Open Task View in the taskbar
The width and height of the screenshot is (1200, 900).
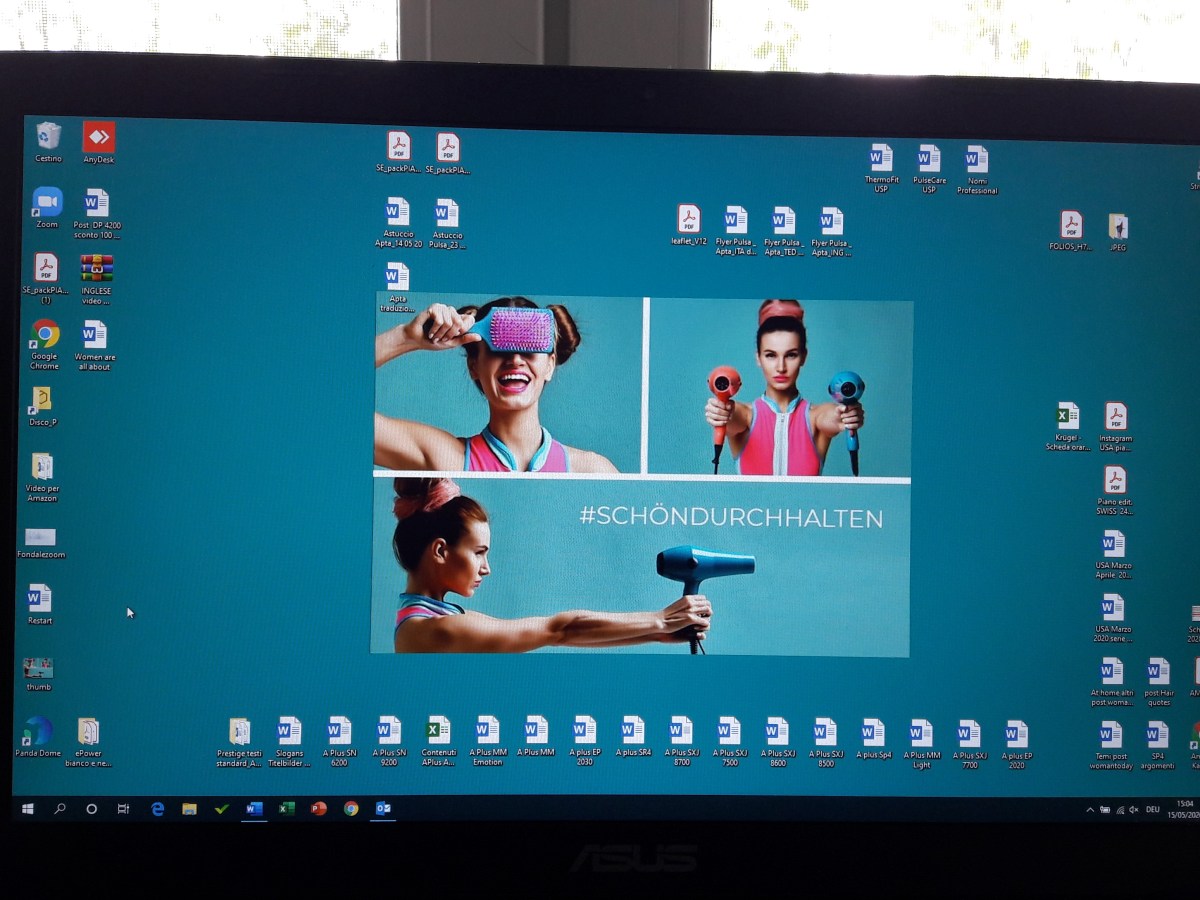tap(123, 808)
